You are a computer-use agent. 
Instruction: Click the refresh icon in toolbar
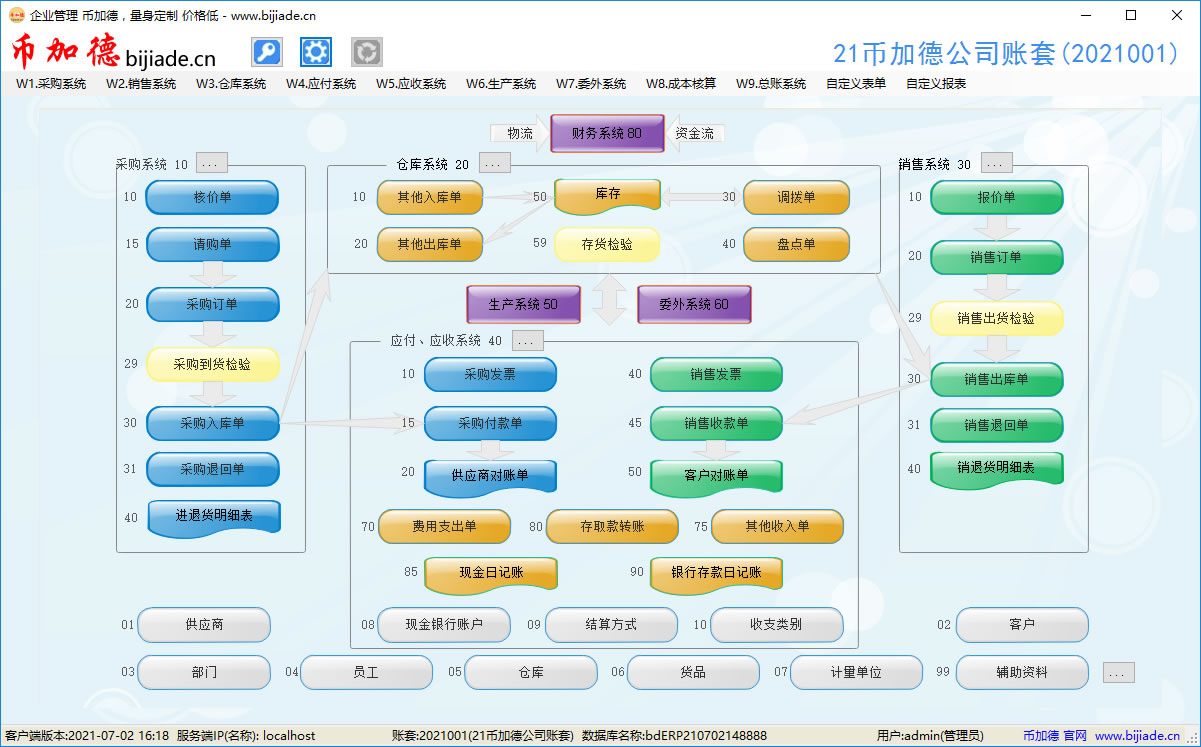[x=366, y=51]
